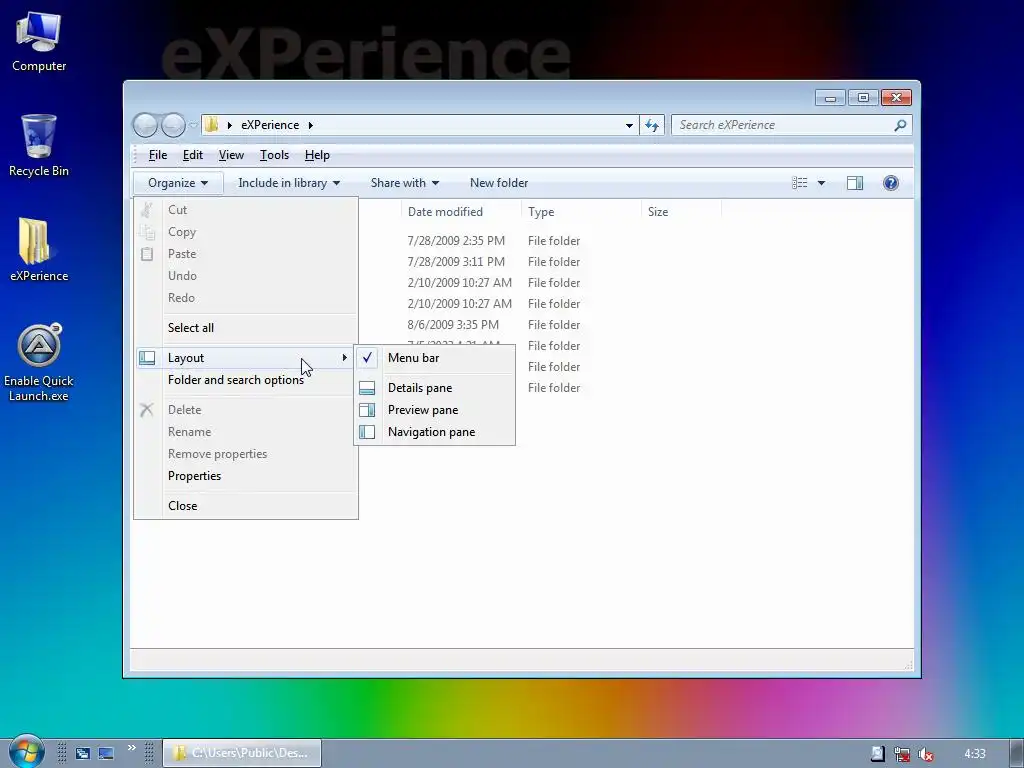Click the Start orb button
The height and width of the screenshot is (768, 1024).
(x=25, y=752)
